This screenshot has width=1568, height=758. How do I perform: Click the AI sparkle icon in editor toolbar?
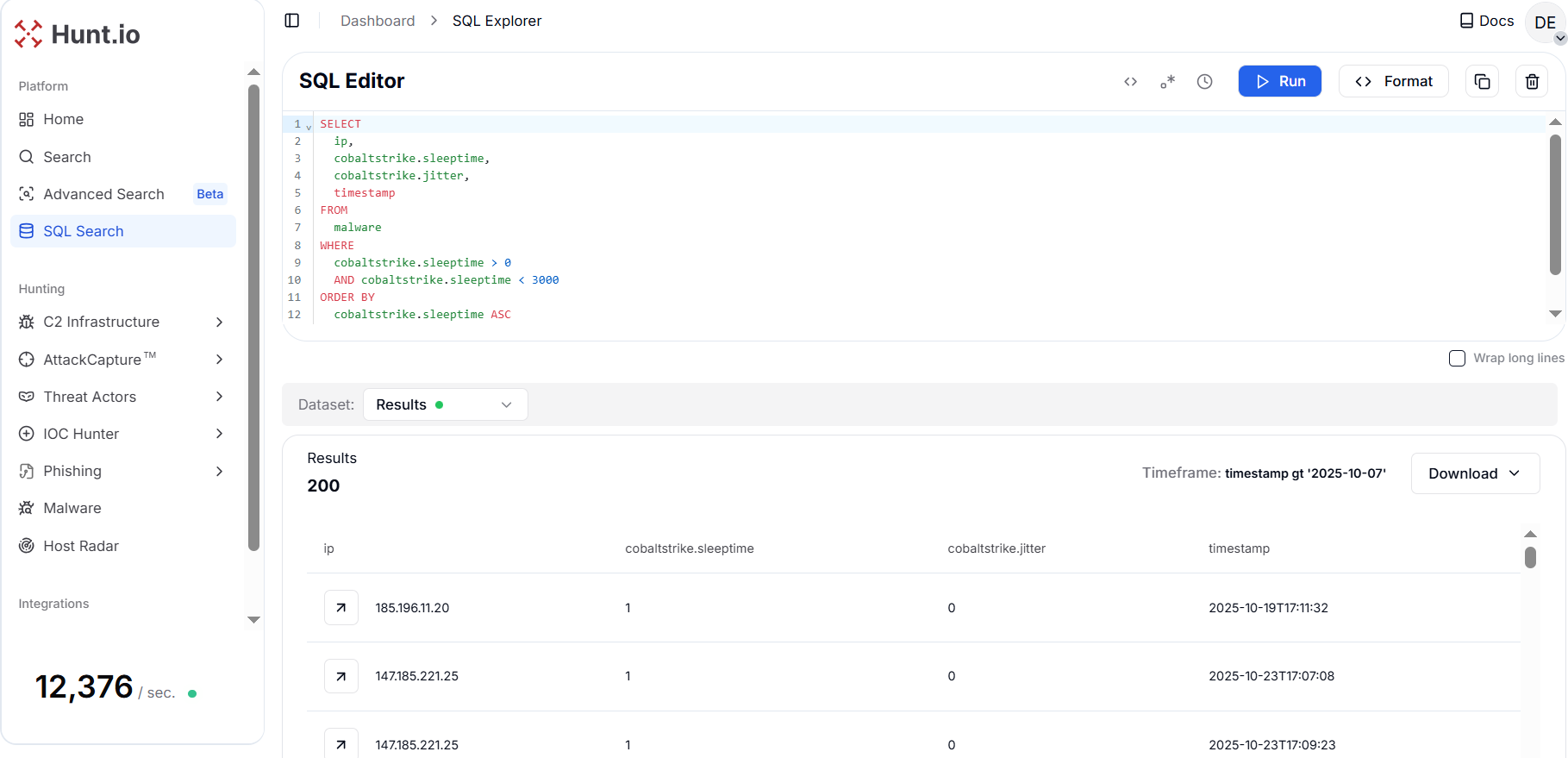(x=1167, y=82)
